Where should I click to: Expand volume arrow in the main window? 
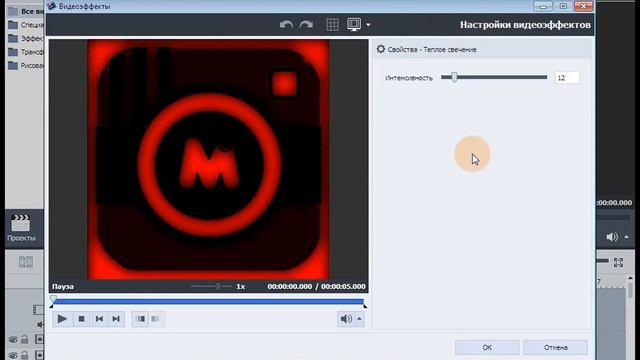627,237
